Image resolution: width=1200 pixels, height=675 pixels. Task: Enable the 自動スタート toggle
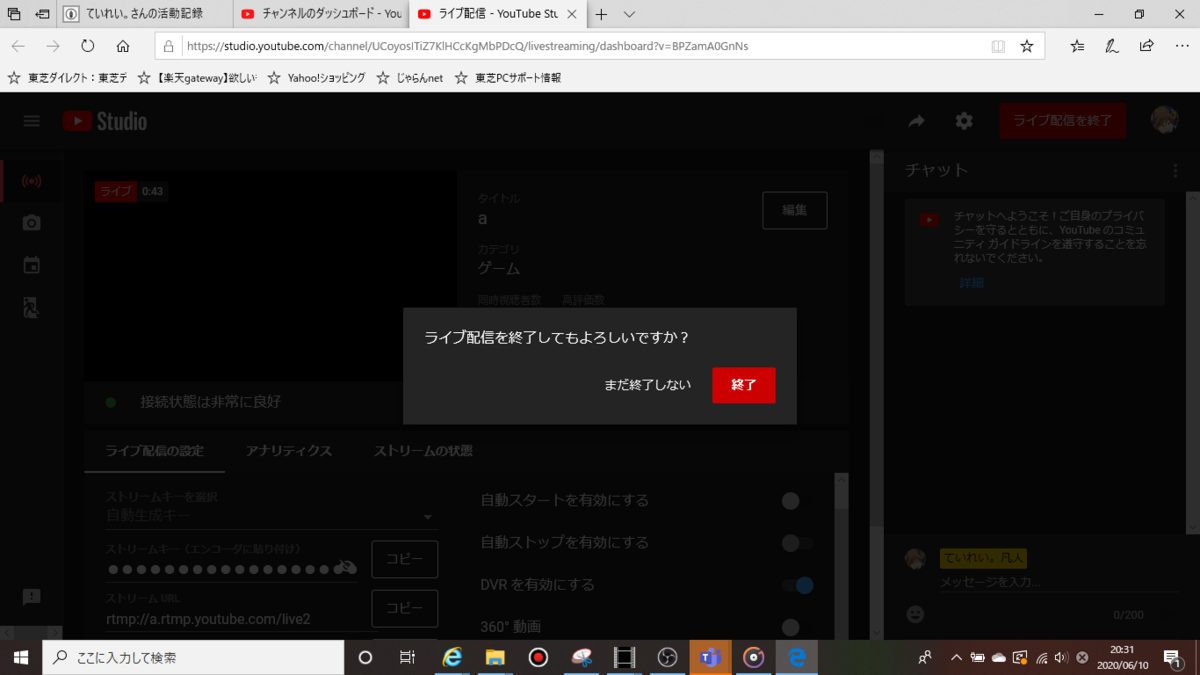(x=790, y=501)
